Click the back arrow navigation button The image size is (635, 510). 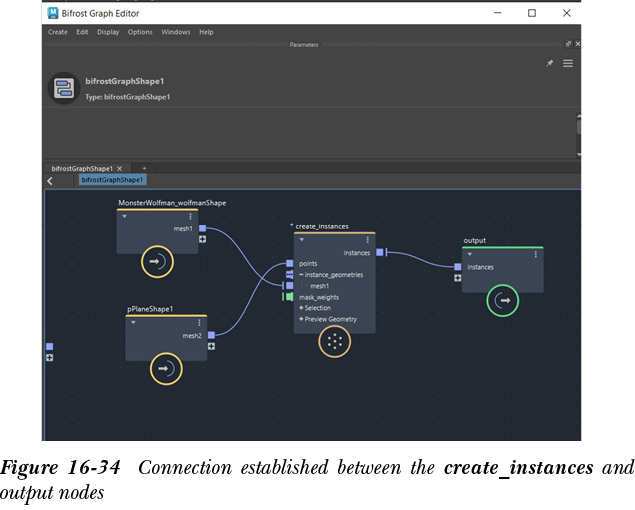point(50,180)
